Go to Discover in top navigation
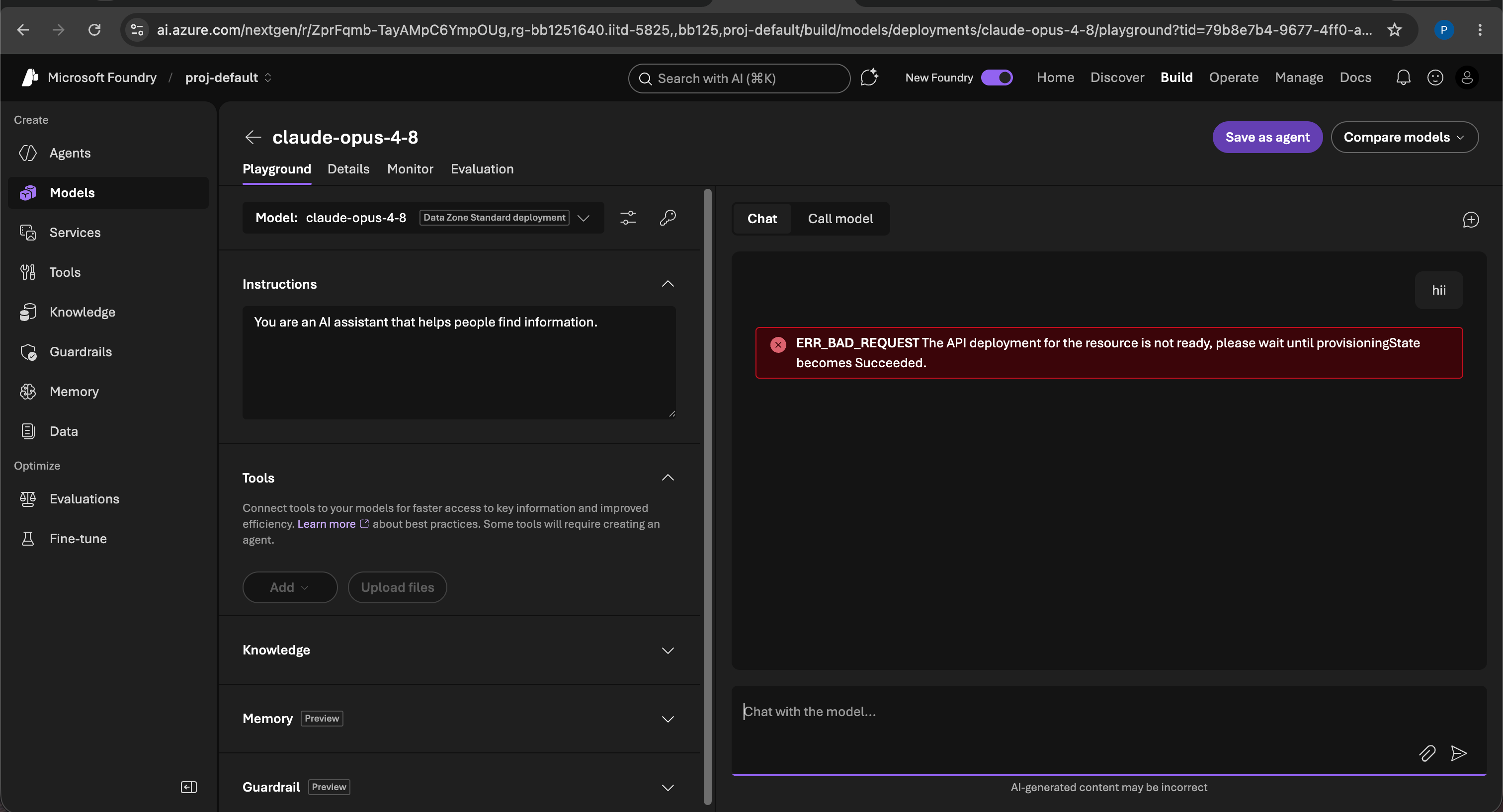 [1117, 78]
